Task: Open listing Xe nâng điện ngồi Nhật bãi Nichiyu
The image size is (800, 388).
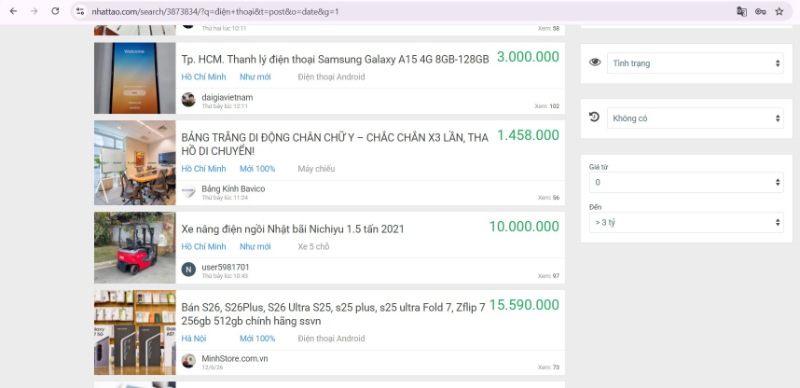Action: [x=293, y=229]
